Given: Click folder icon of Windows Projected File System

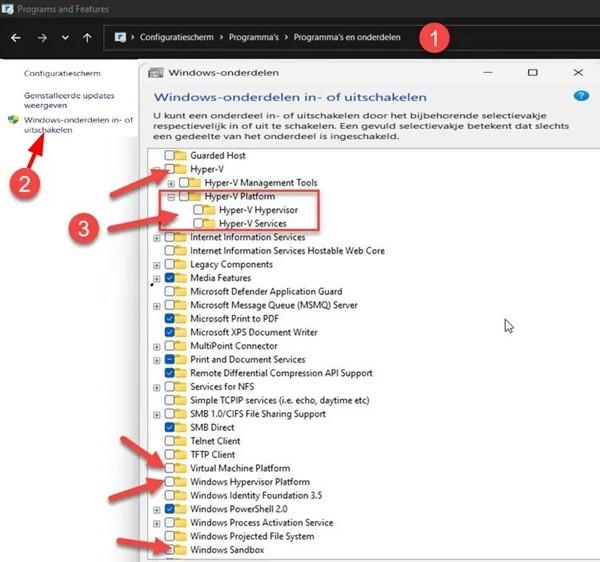Looking at the screenshot, I should pyautogui.click(x=181, y=536).
